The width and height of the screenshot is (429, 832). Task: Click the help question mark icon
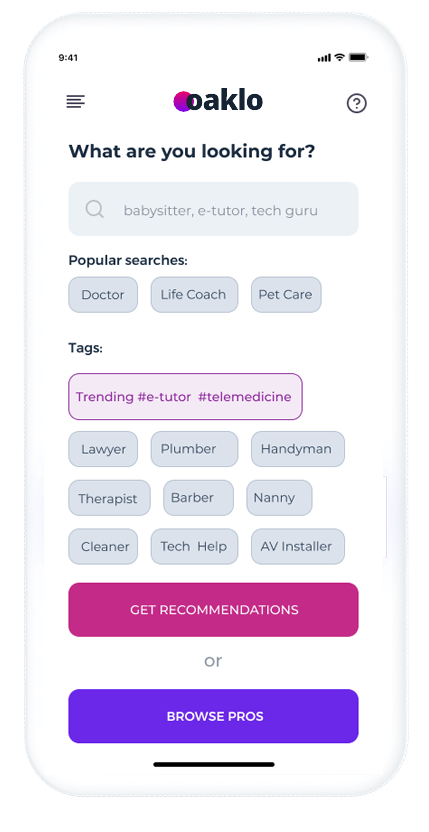tap(357, 103)
